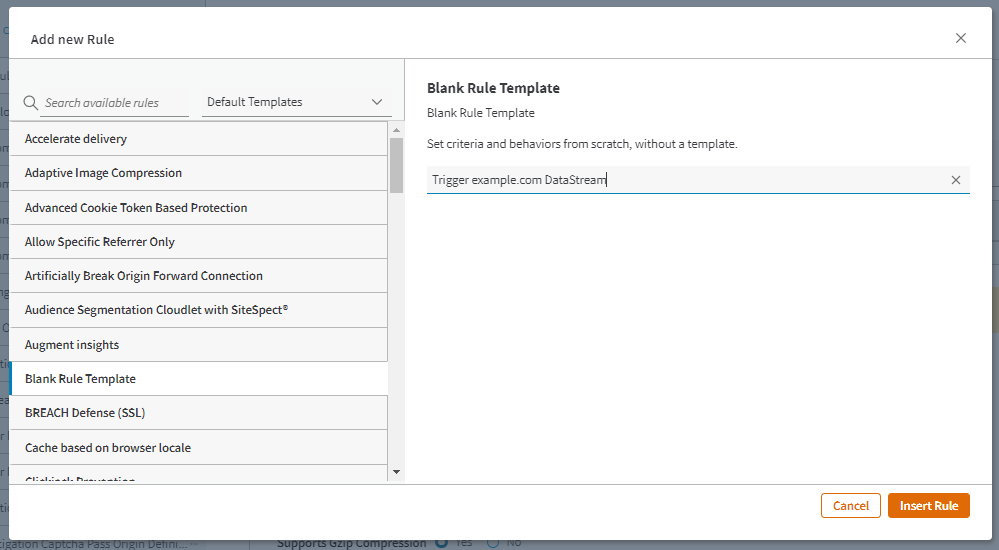Select Adaptive Image Compression template

click(198, 173)
